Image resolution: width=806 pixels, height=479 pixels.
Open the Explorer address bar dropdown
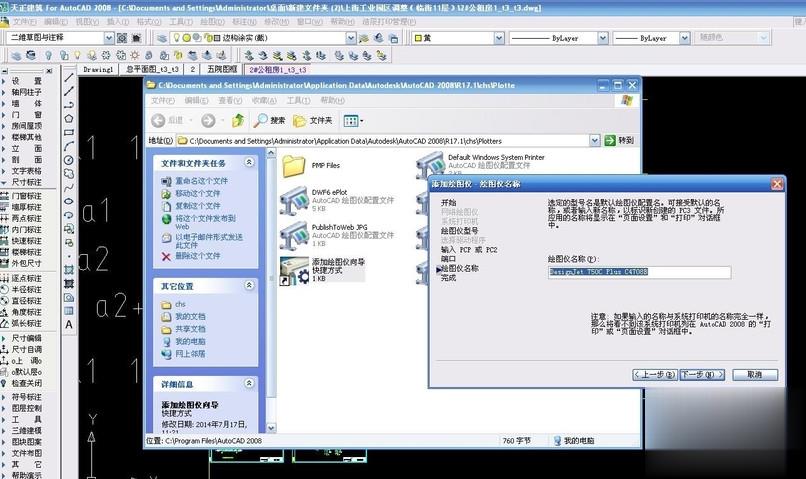point(595,140)
